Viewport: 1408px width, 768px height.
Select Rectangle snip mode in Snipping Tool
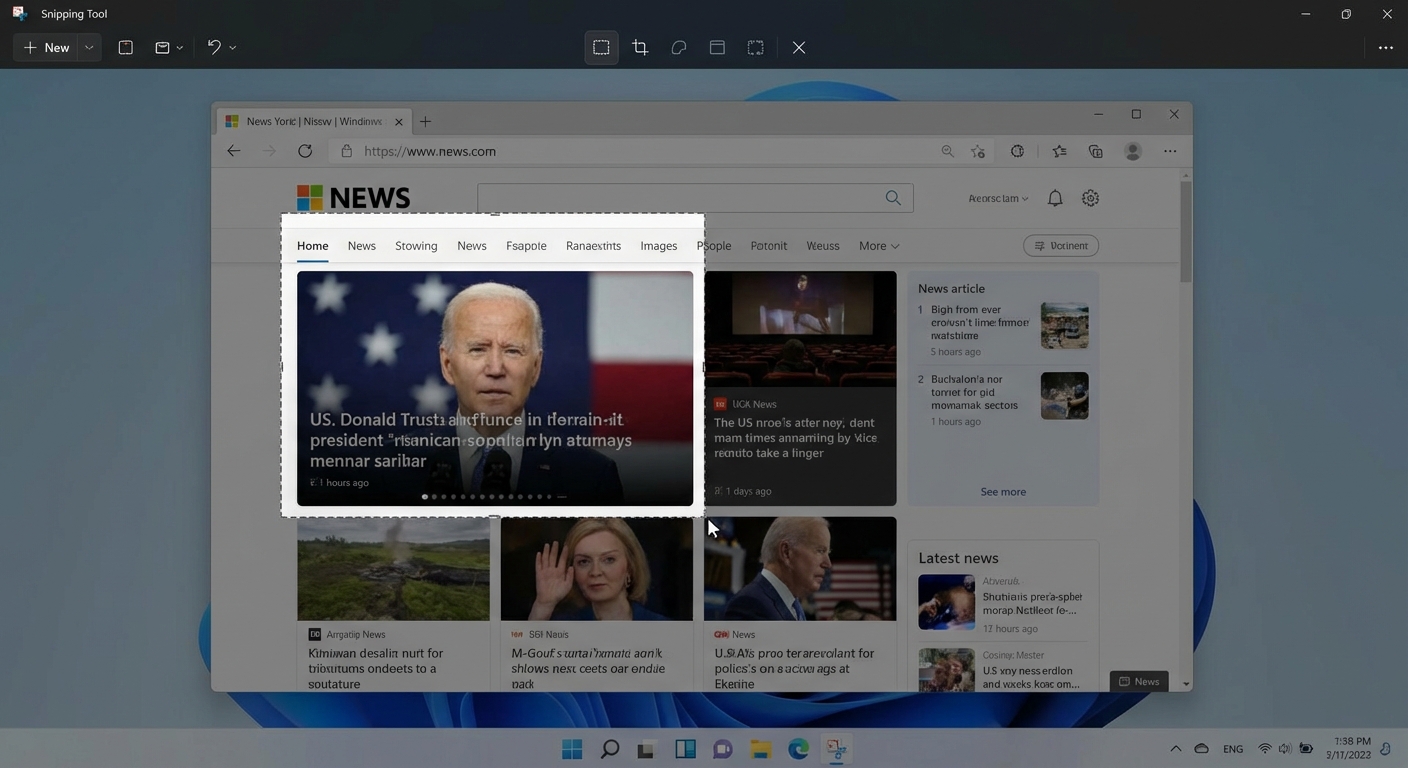[600, 47]
